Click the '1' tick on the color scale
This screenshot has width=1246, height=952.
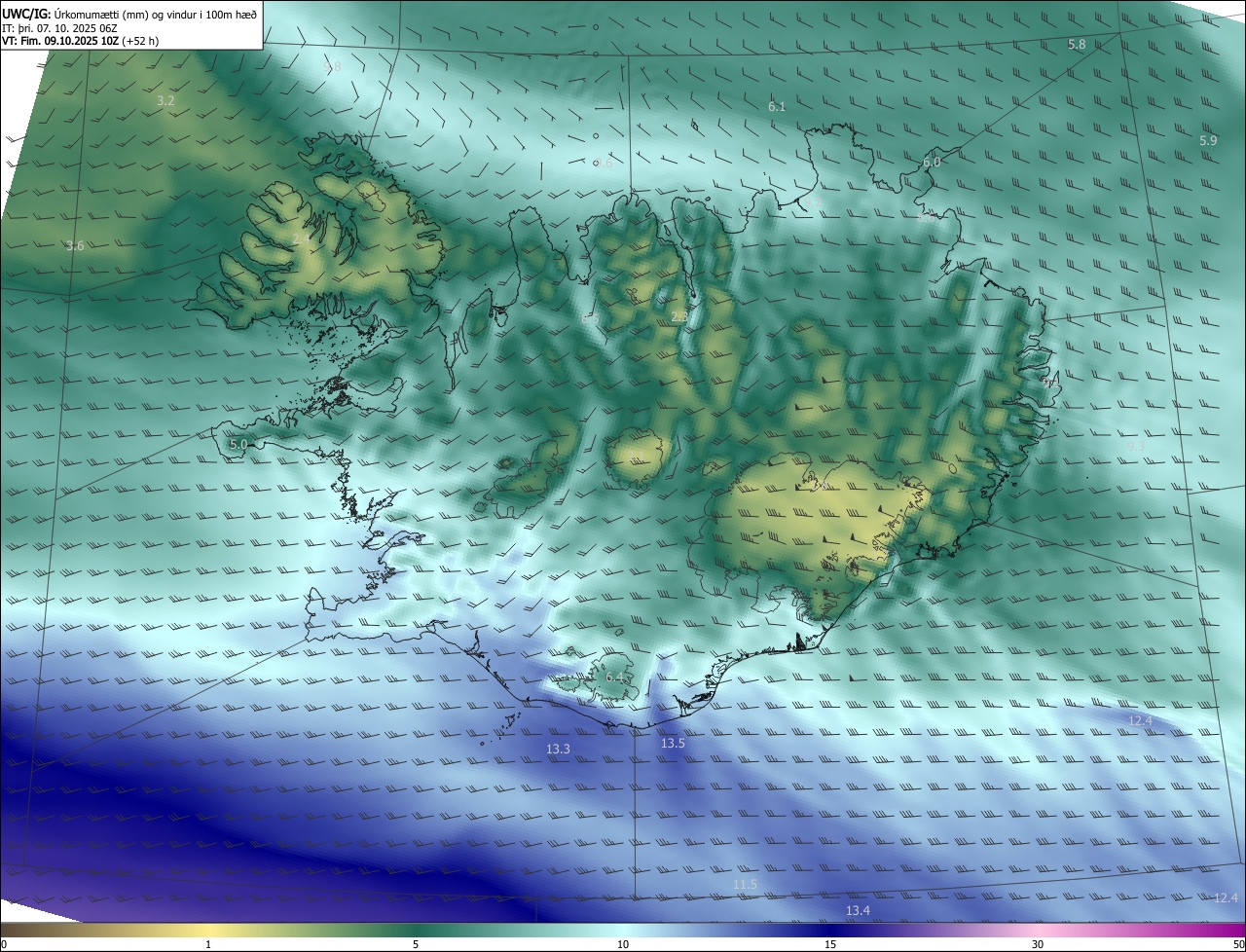[x=208, y=944]
